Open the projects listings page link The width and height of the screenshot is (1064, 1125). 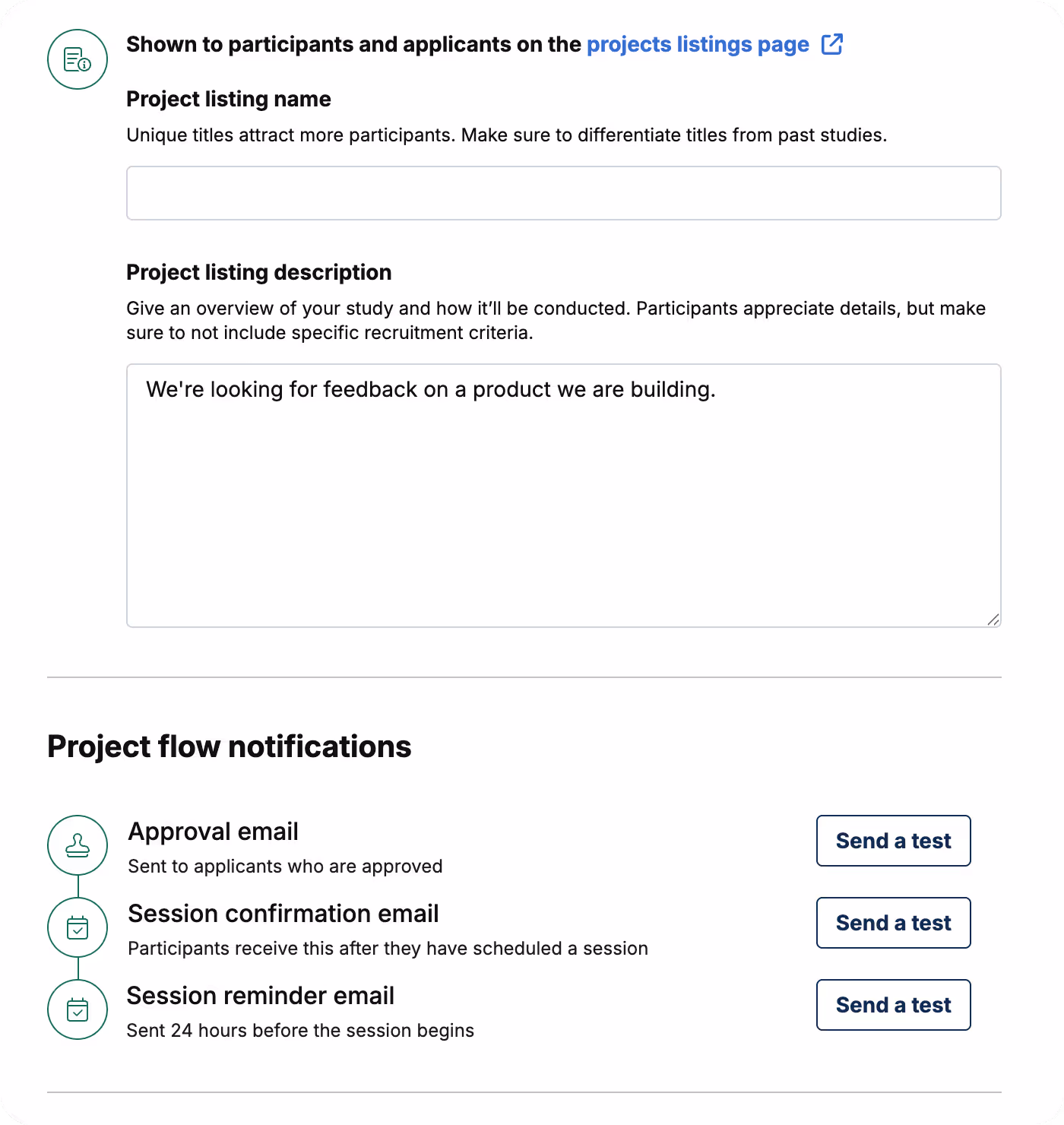click(698, 45)
